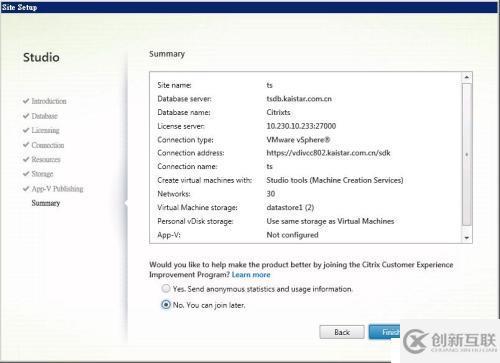Click the Personal vDisk storage label
This screenshot has width=500, height=363.
click(195, 221)
